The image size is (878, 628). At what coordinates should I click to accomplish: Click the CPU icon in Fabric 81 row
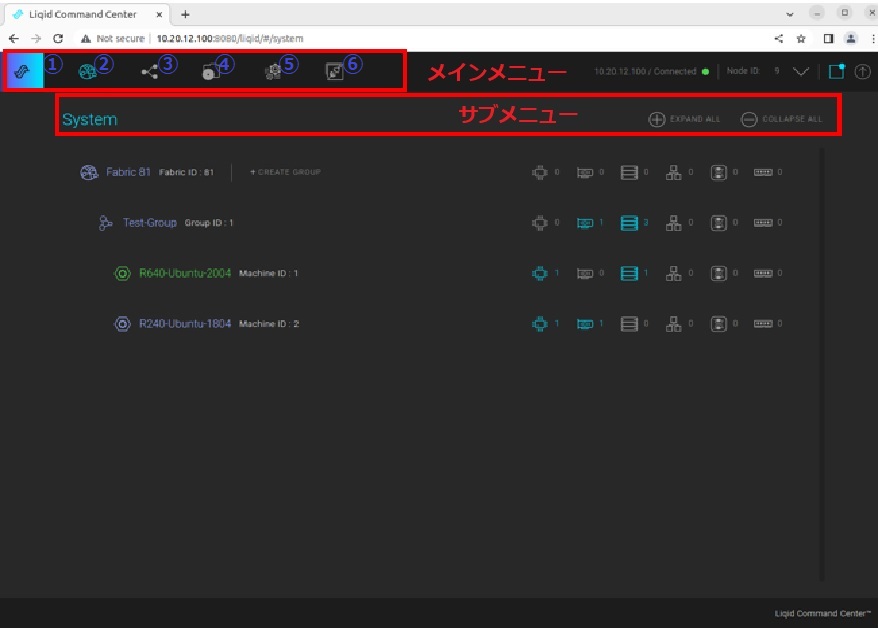540,172
